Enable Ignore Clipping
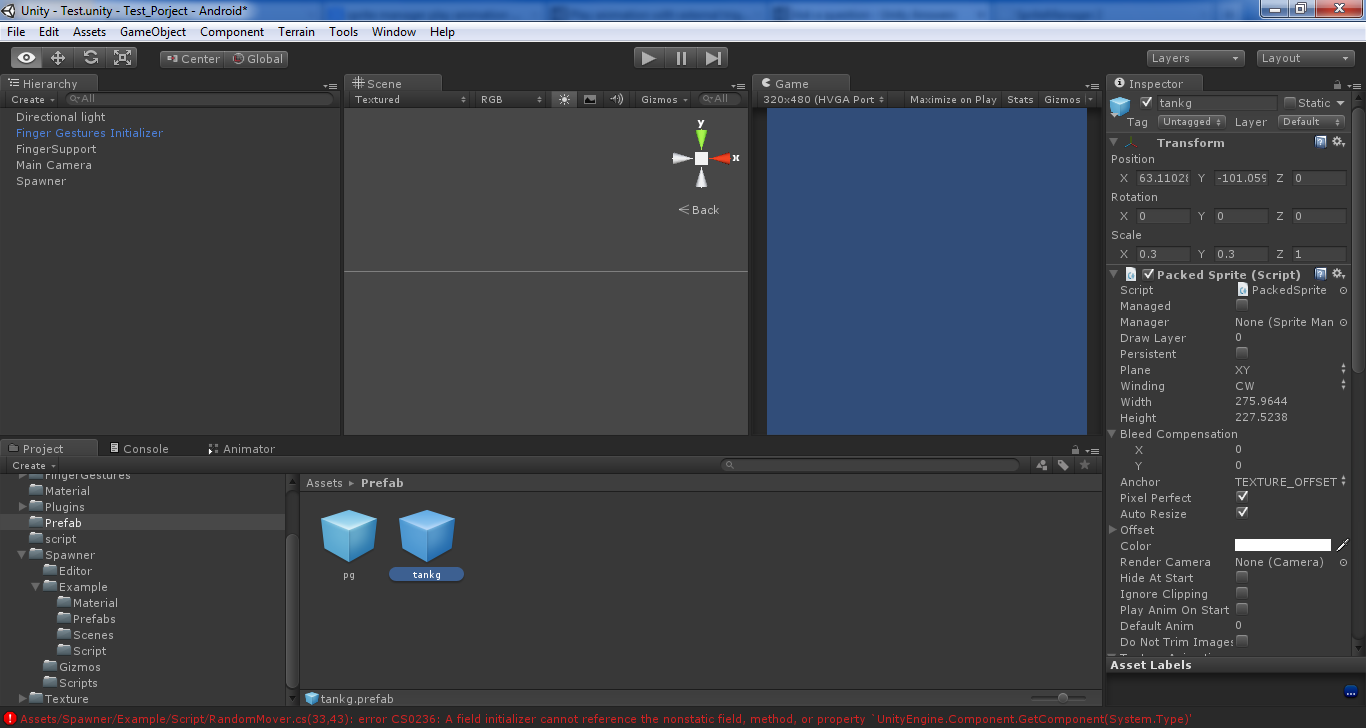Screen dimensions: 1366x728 (x=1242, y=593)
